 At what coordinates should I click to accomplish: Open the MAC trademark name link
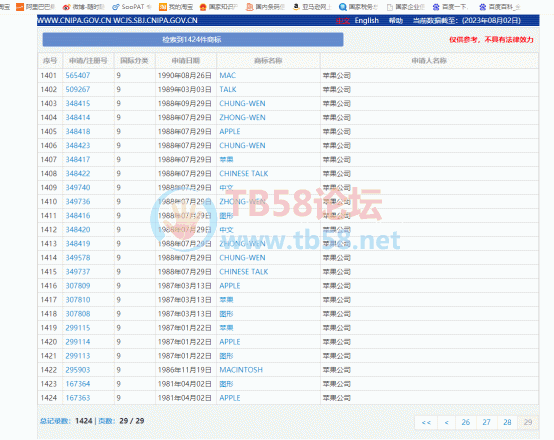(x=228, y=75)
